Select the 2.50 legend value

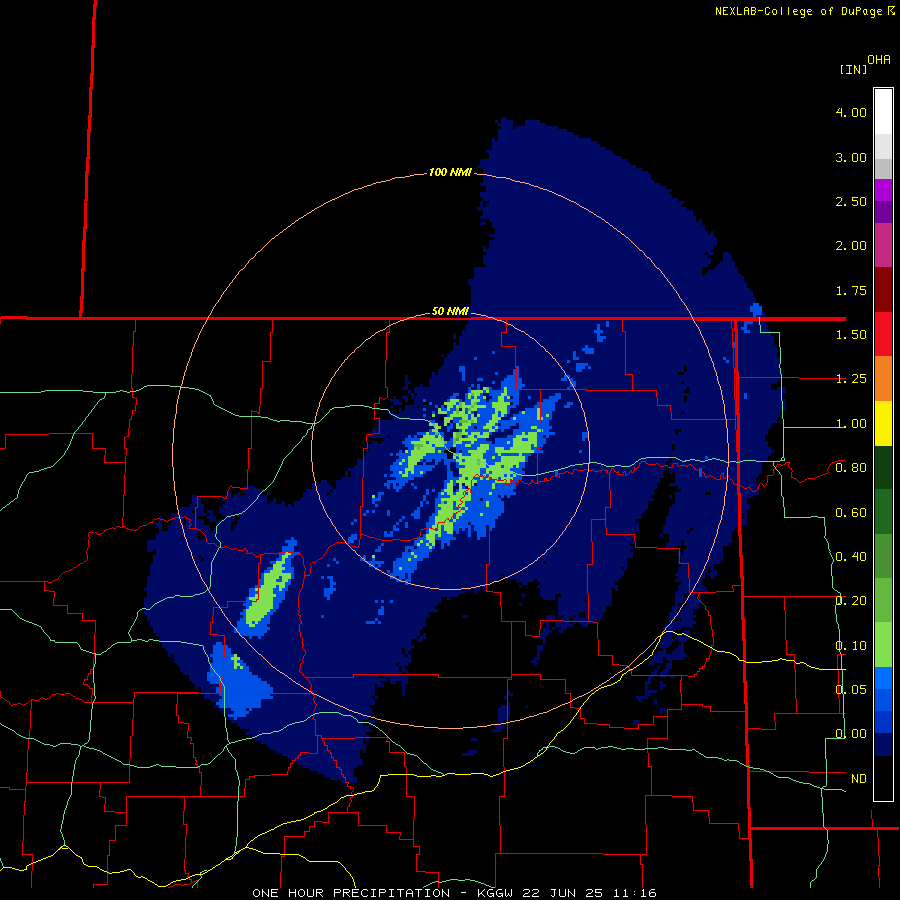(851, 201)
